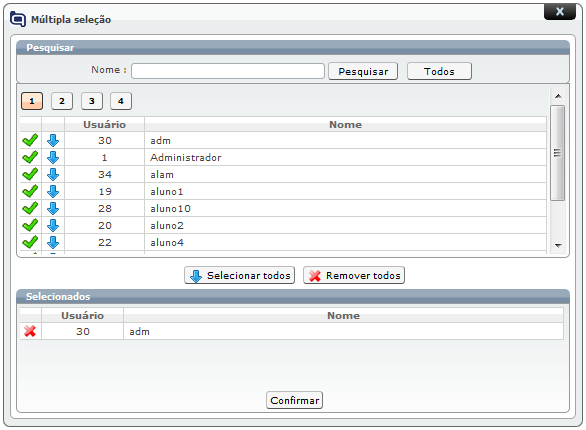Click the scrollbar down arrow in user list
This screenshot has width=586, height=430.
point(558,245)
